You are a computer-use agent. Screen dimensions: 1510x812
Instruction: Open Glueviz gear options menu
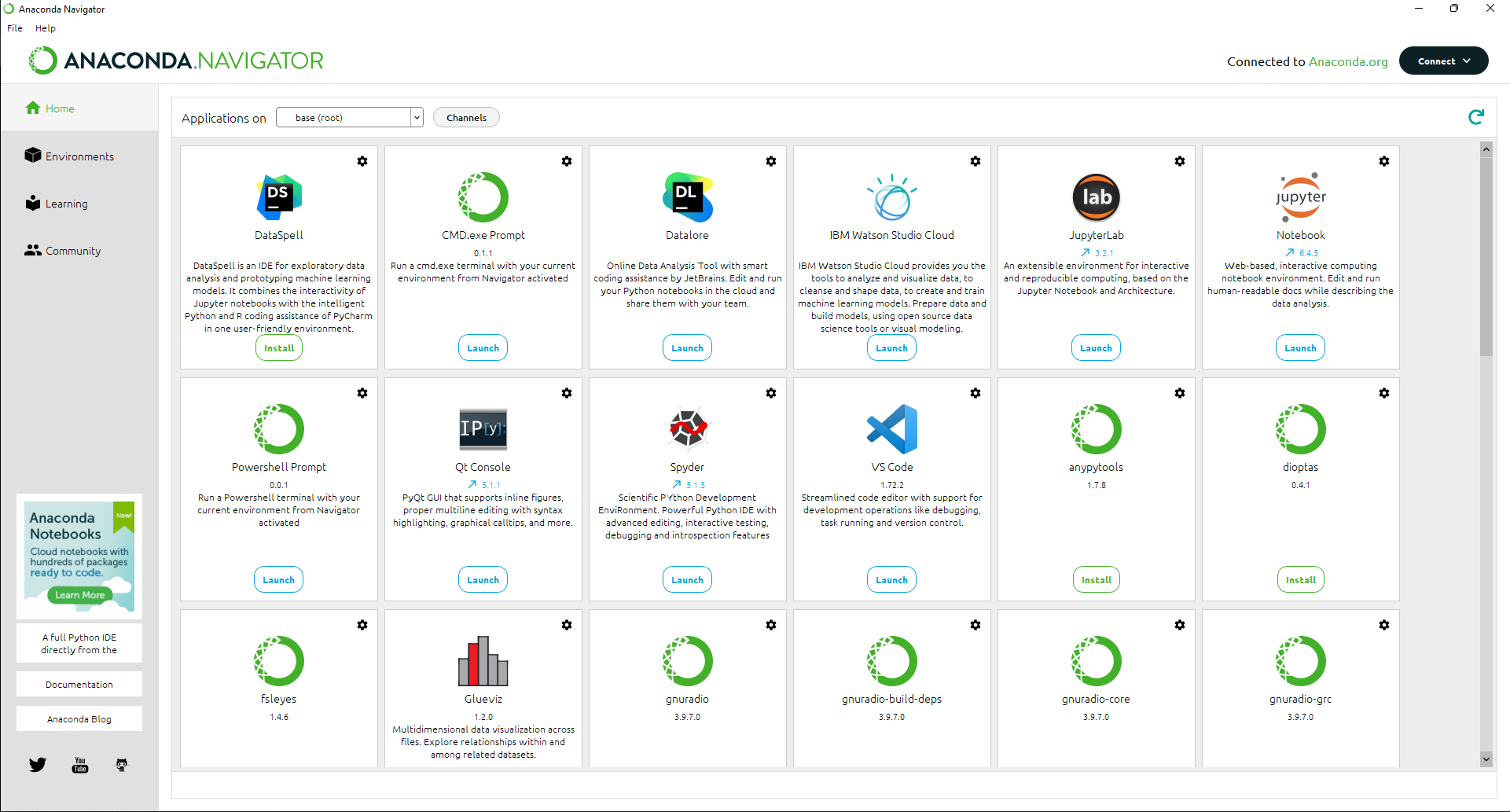pos(567,625)
